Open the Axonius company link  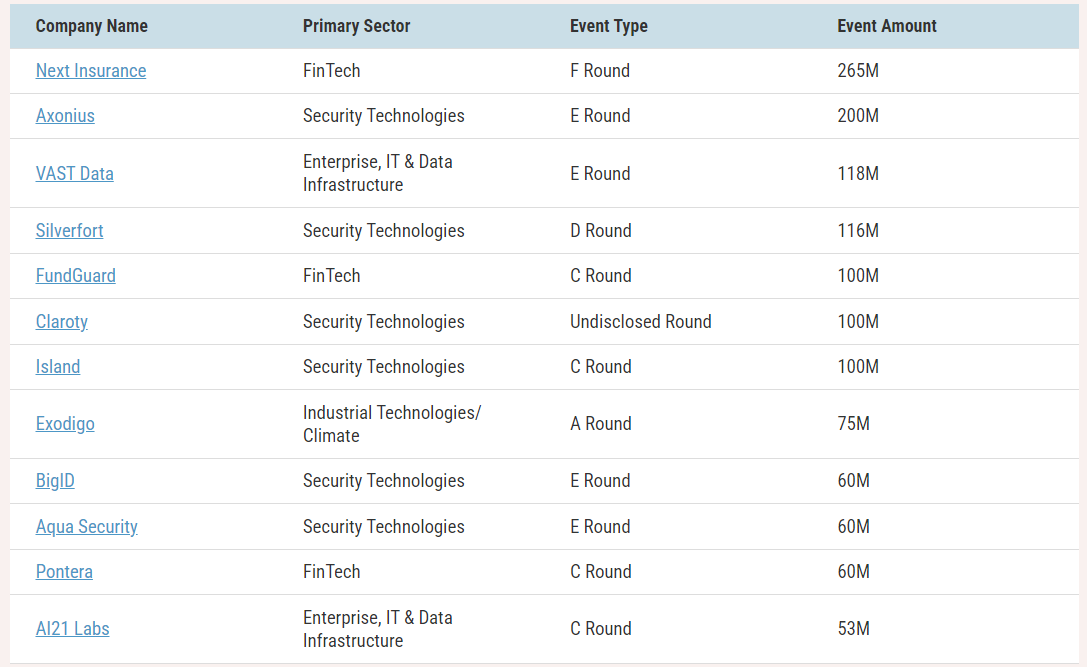(65, 116)
